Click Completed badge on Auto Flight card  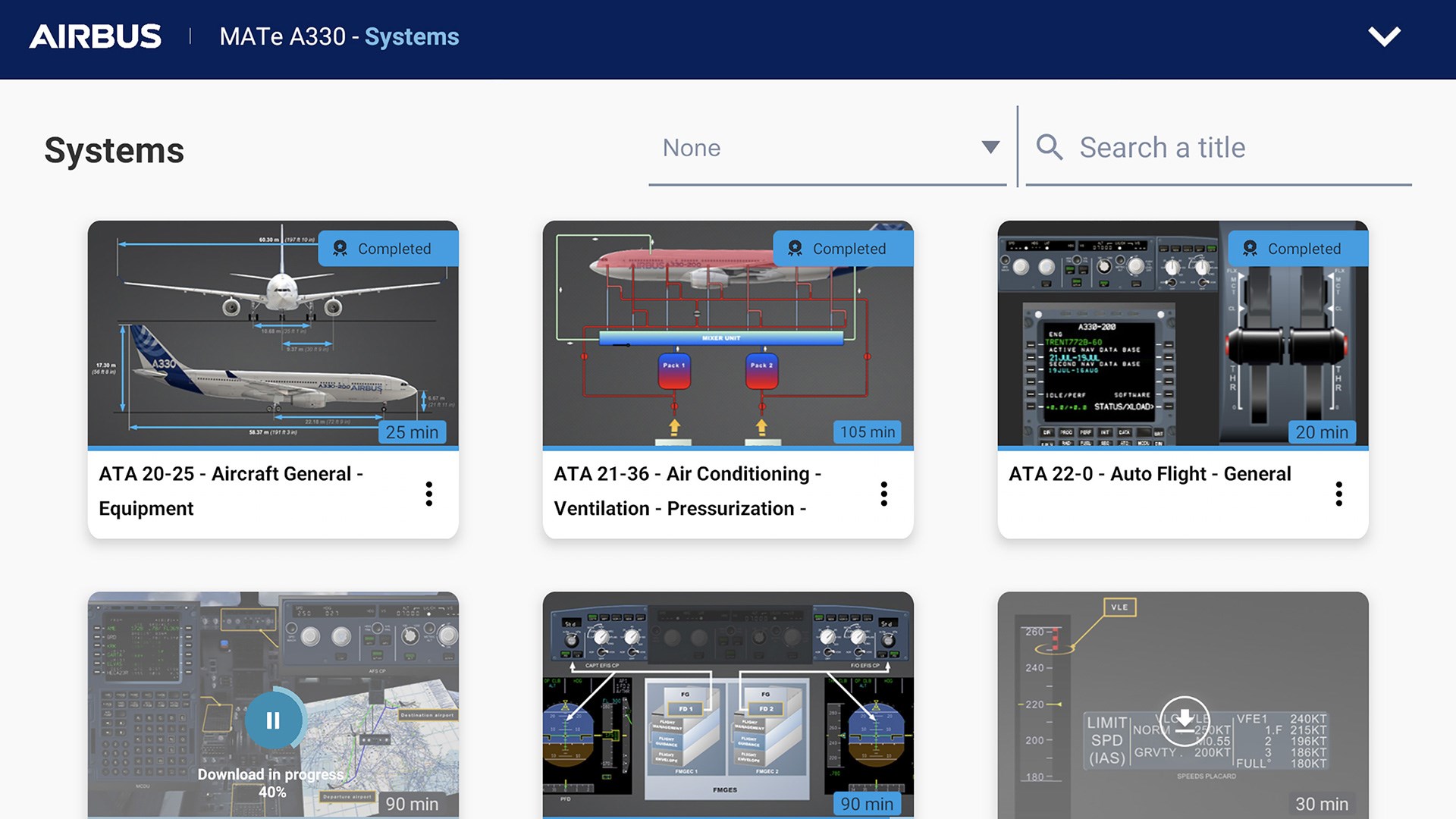1298,249
